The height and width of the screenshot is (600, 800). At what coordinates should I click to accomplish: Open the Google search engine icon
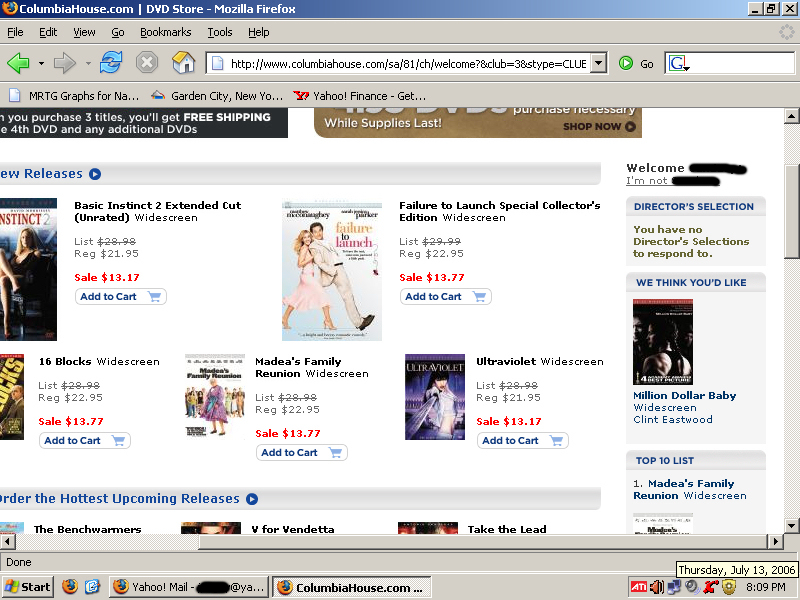coord(678,63)
